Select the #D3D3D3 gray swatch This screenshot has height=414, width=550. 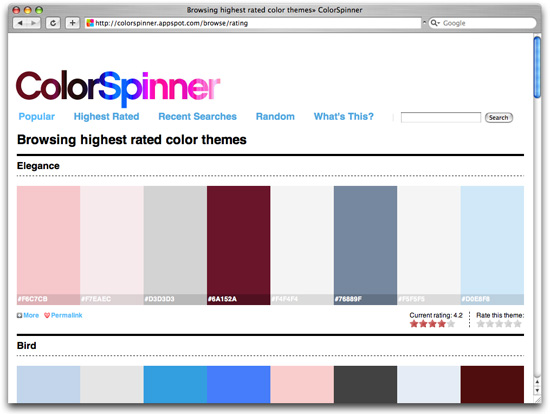pos(175,245)
